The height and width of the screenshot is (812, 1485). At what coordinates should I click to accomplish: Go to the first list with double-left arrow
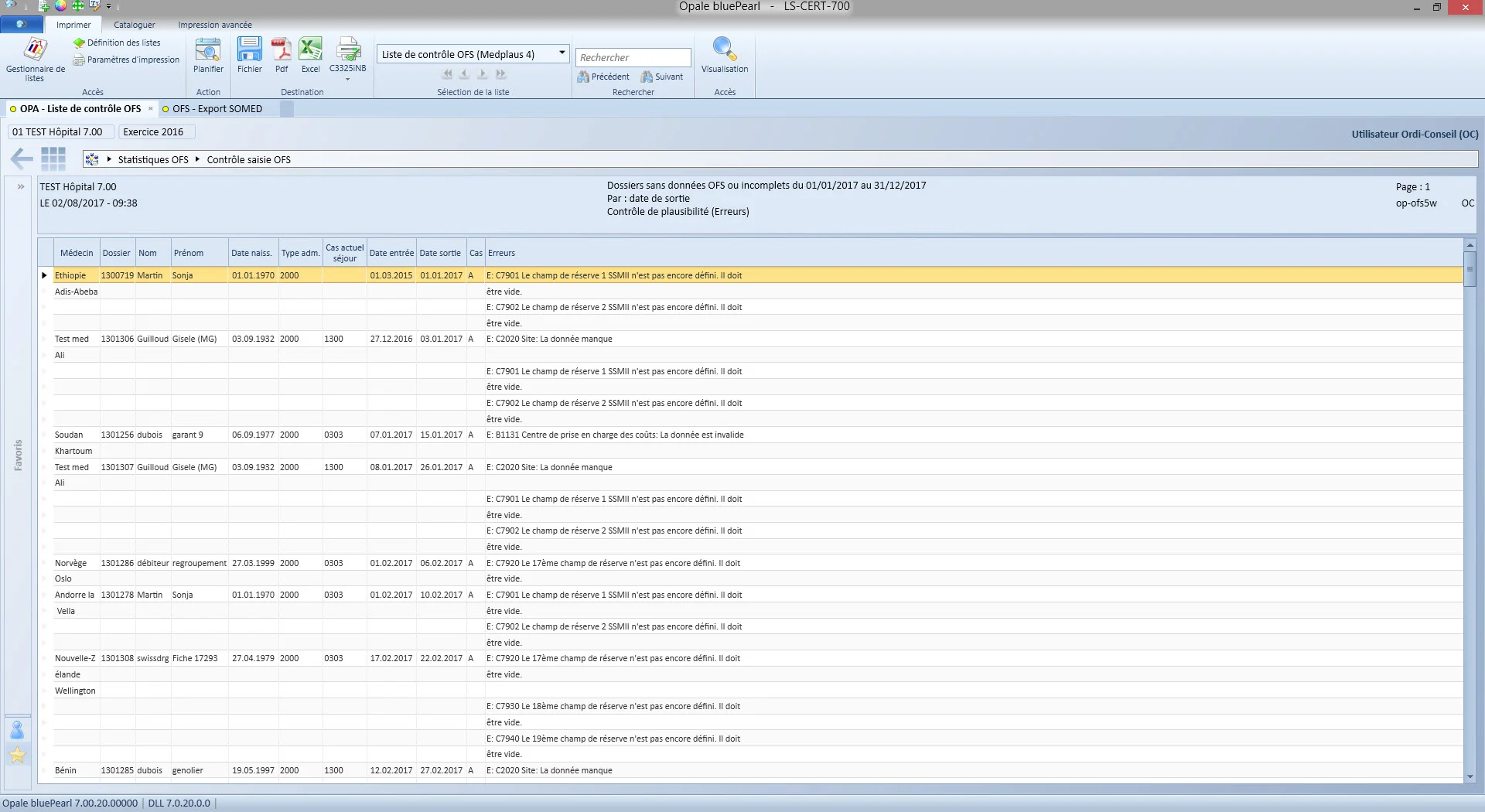tap(447, 74)
